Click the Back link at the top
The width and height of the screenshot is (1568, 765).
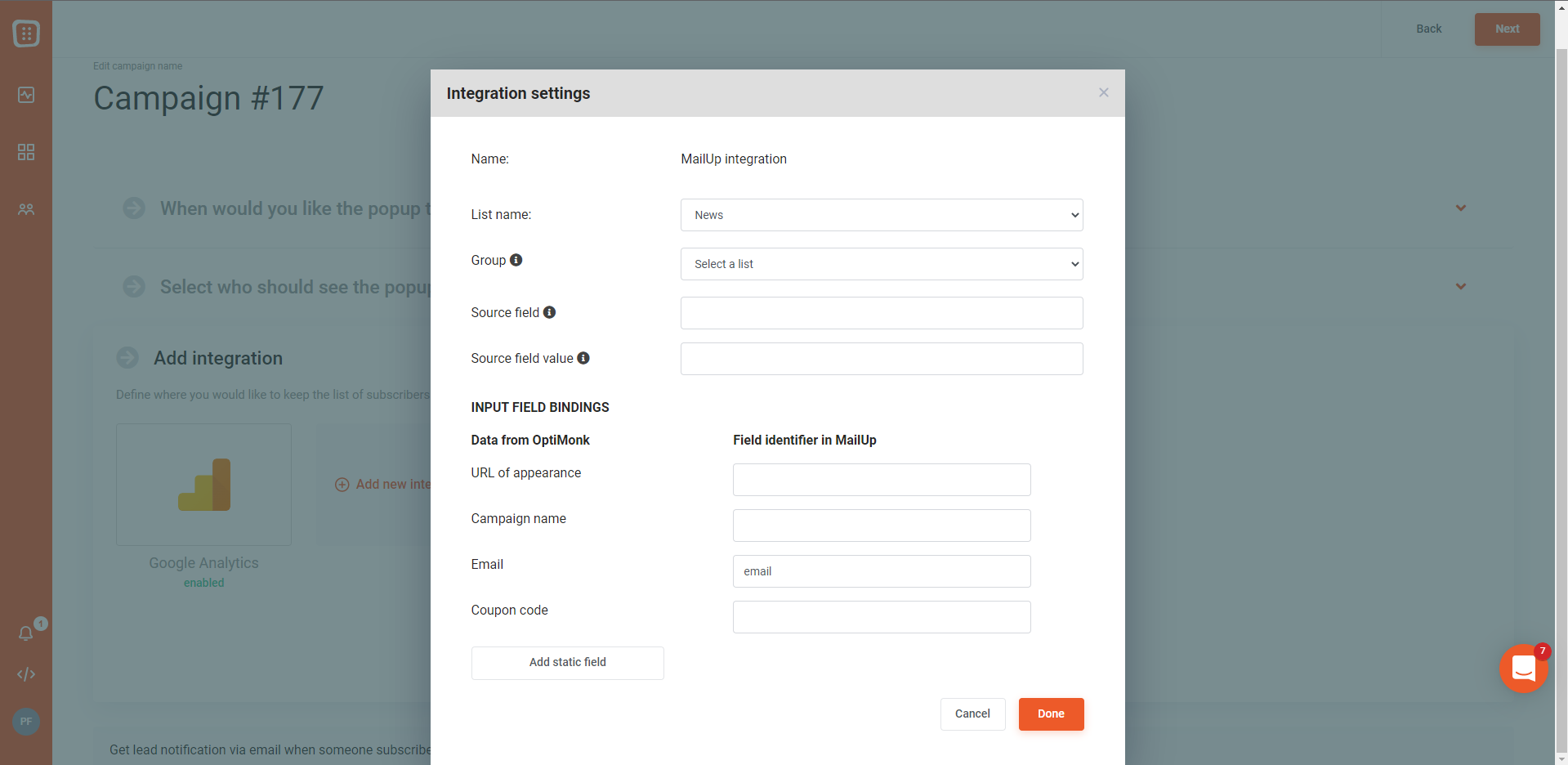1429,29
